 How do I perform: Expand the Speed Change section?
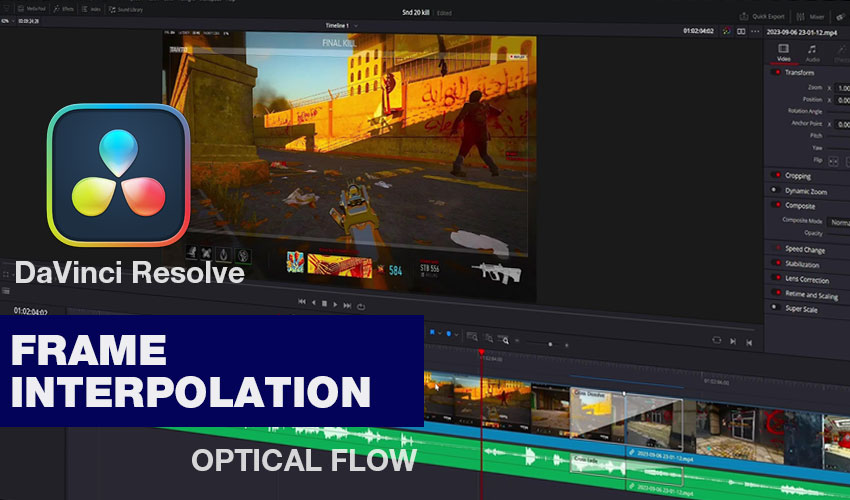[x=805, y=249]
